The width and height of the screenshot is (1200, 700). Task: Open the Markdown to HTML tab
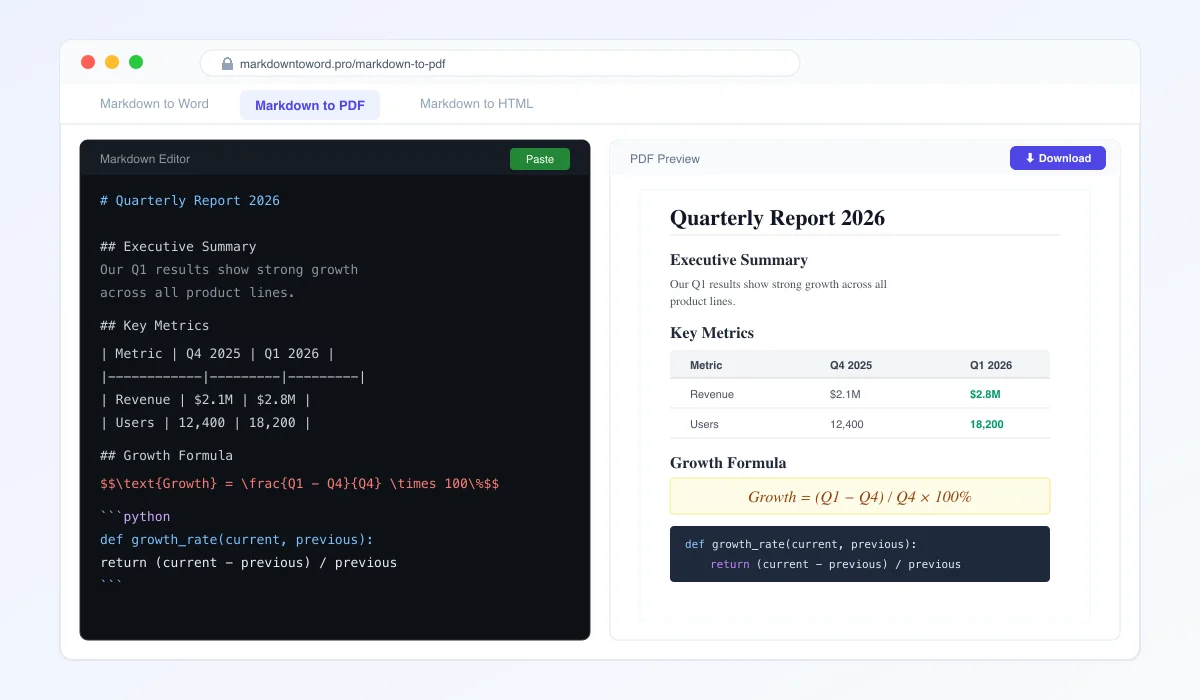[x=476, y=104]
